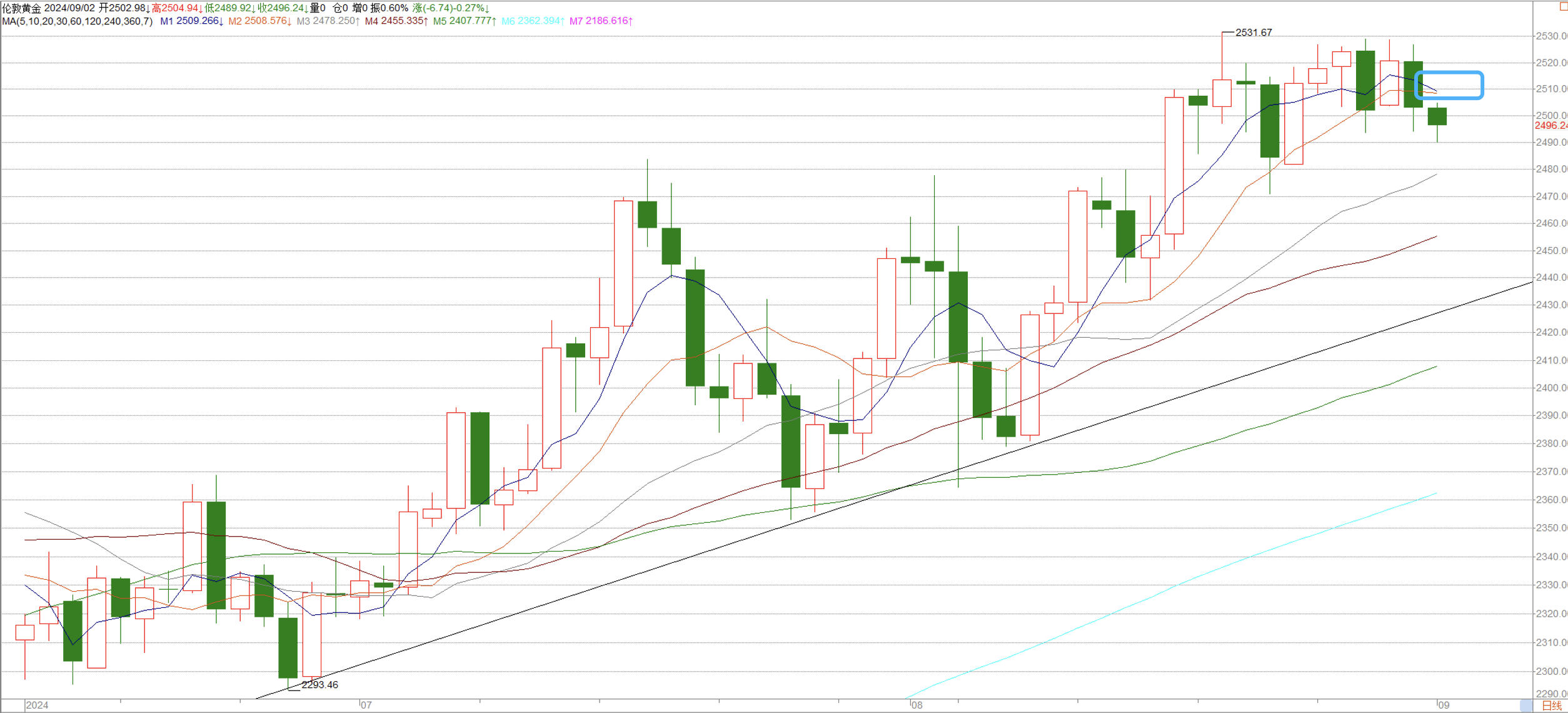The width and height of the screenshot is (1568, 713).
Task: Click the 2400.00 price axis label
Action: 1552,388
